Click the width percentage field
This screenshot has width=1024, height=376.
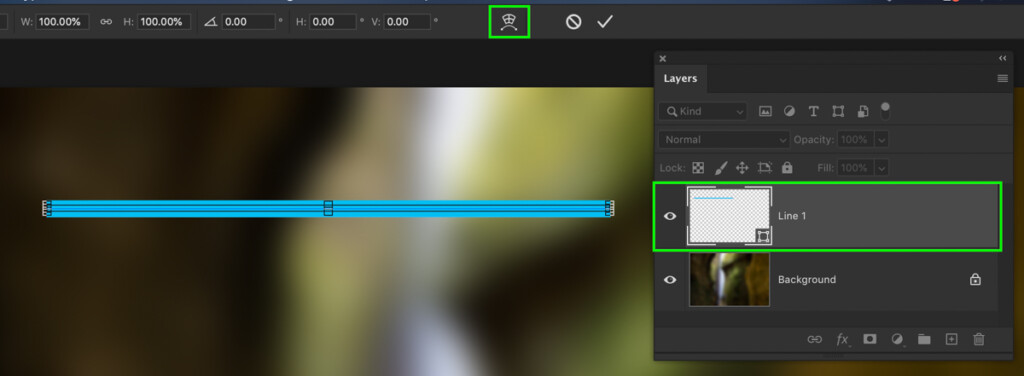coord(62,22)
